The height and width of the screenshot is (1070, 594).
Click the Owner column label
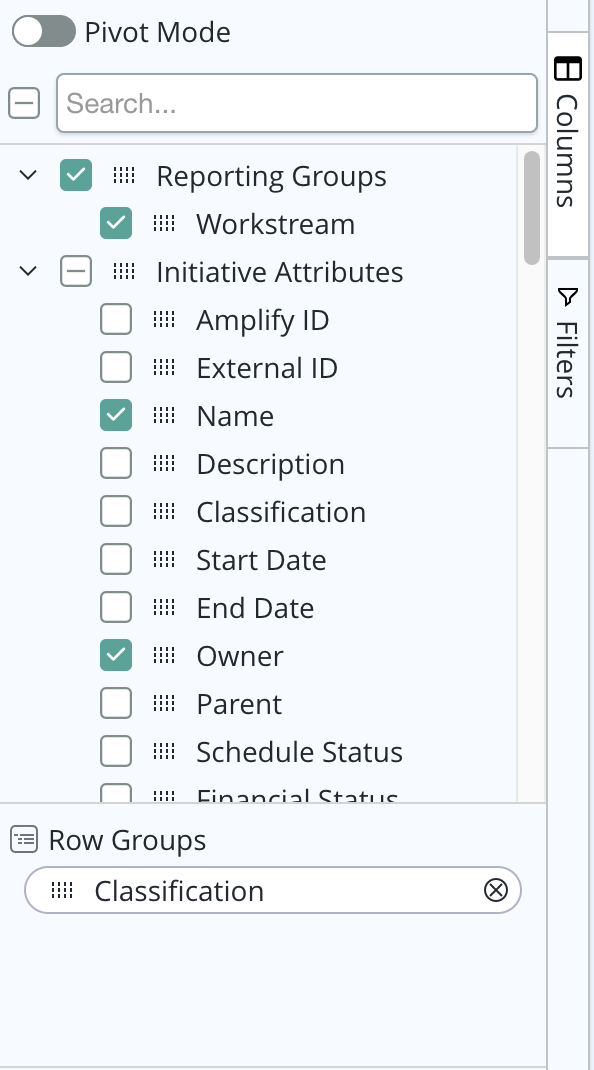240,656
